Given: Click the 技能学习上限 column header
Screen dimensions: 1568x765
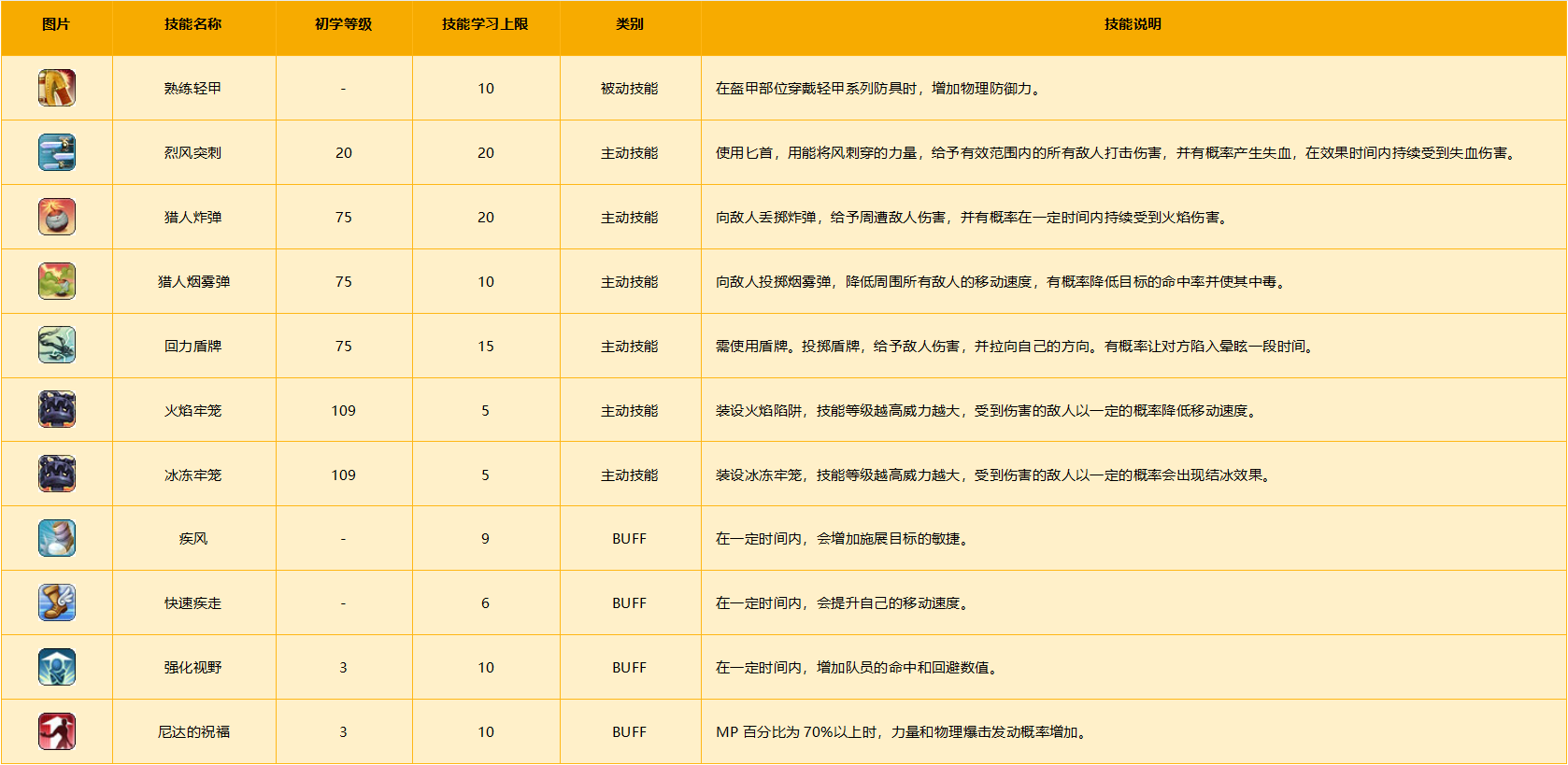Looking at the screenshot, I should tap(485, 24).
